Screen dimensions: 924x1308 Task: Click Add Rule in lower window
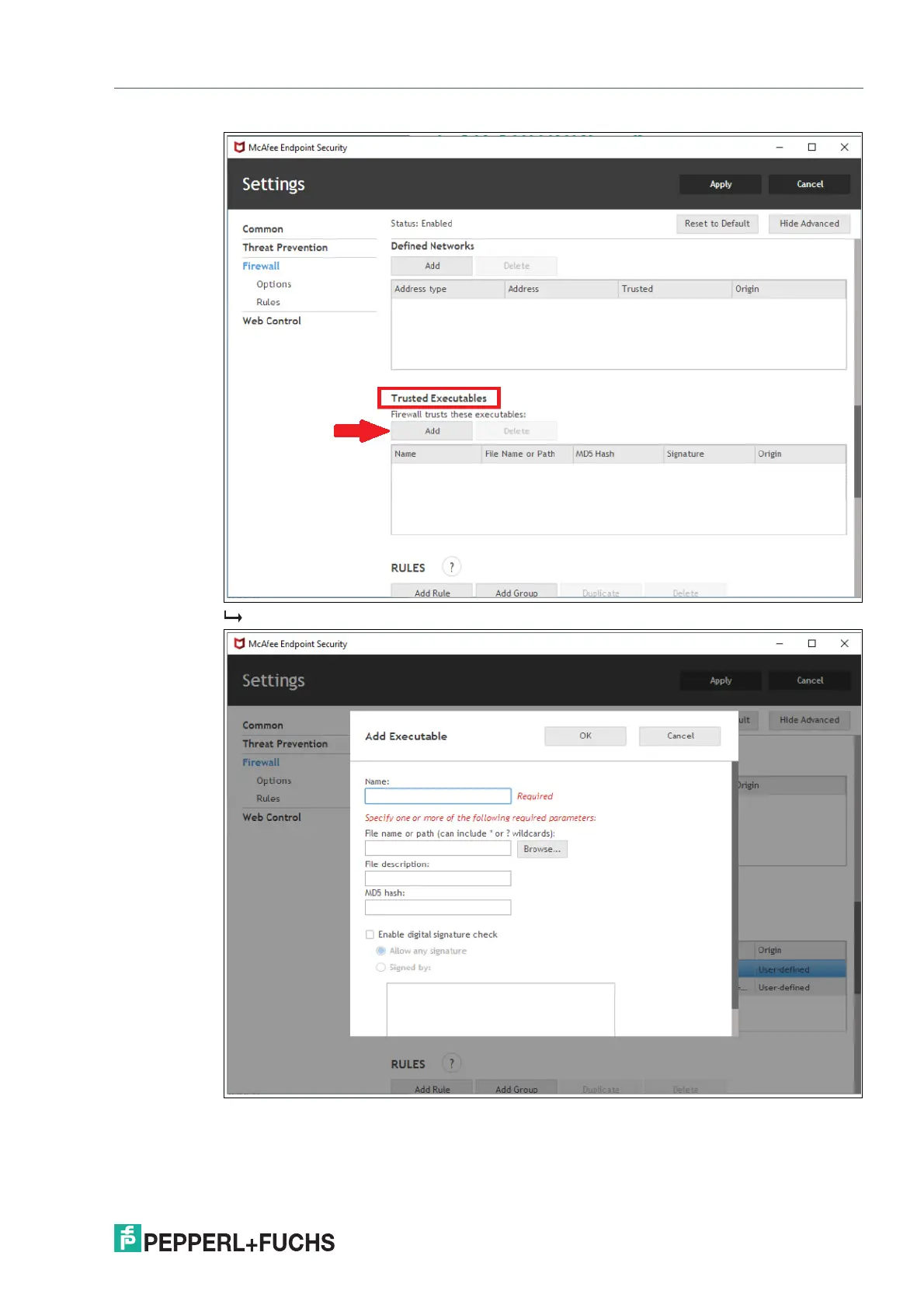pos(432,1088)
